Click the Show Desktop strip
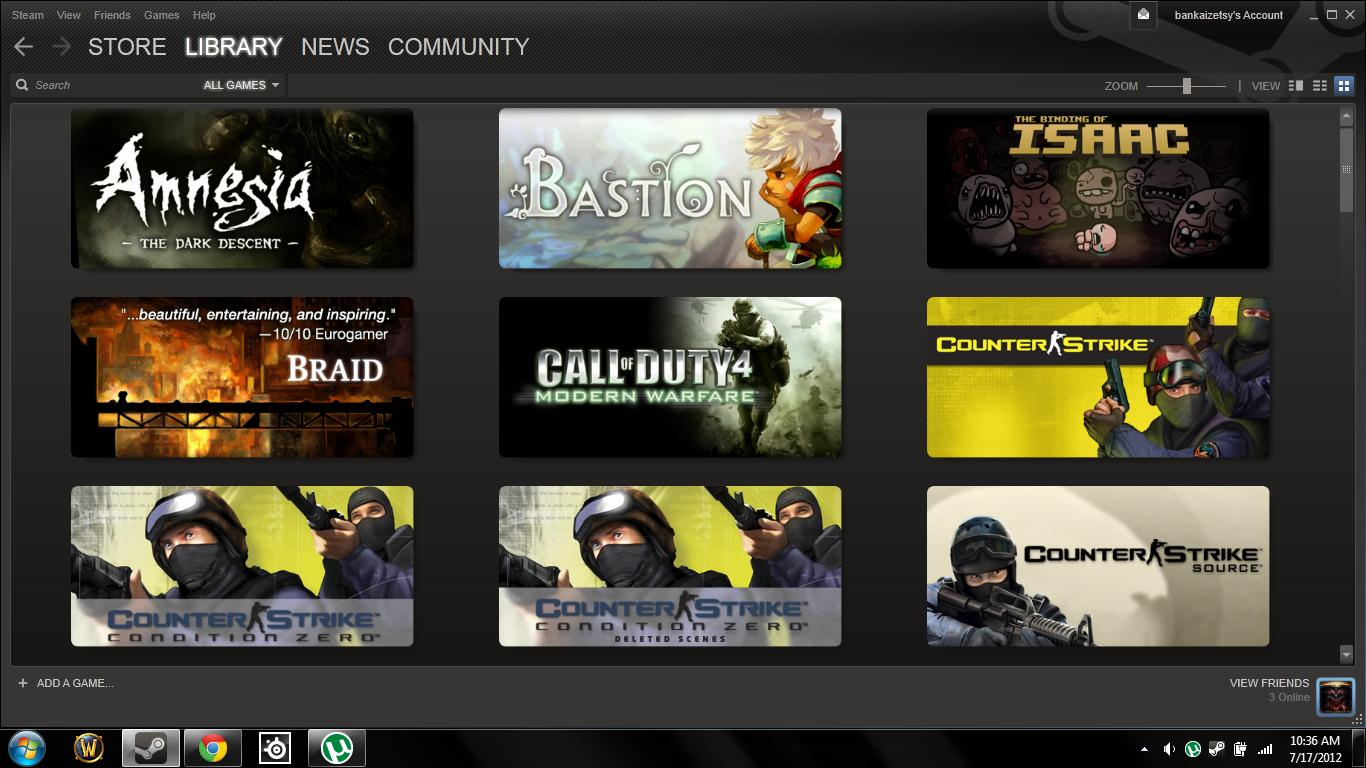 click(1360, 748)
